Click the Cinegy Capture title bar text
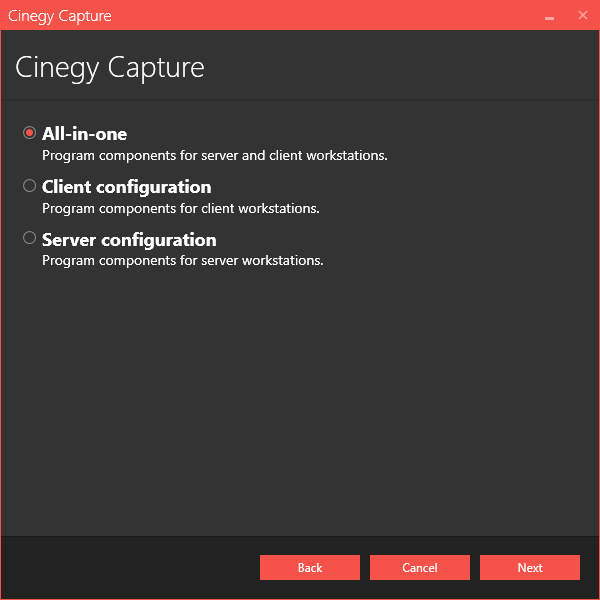 pos(60,16)
